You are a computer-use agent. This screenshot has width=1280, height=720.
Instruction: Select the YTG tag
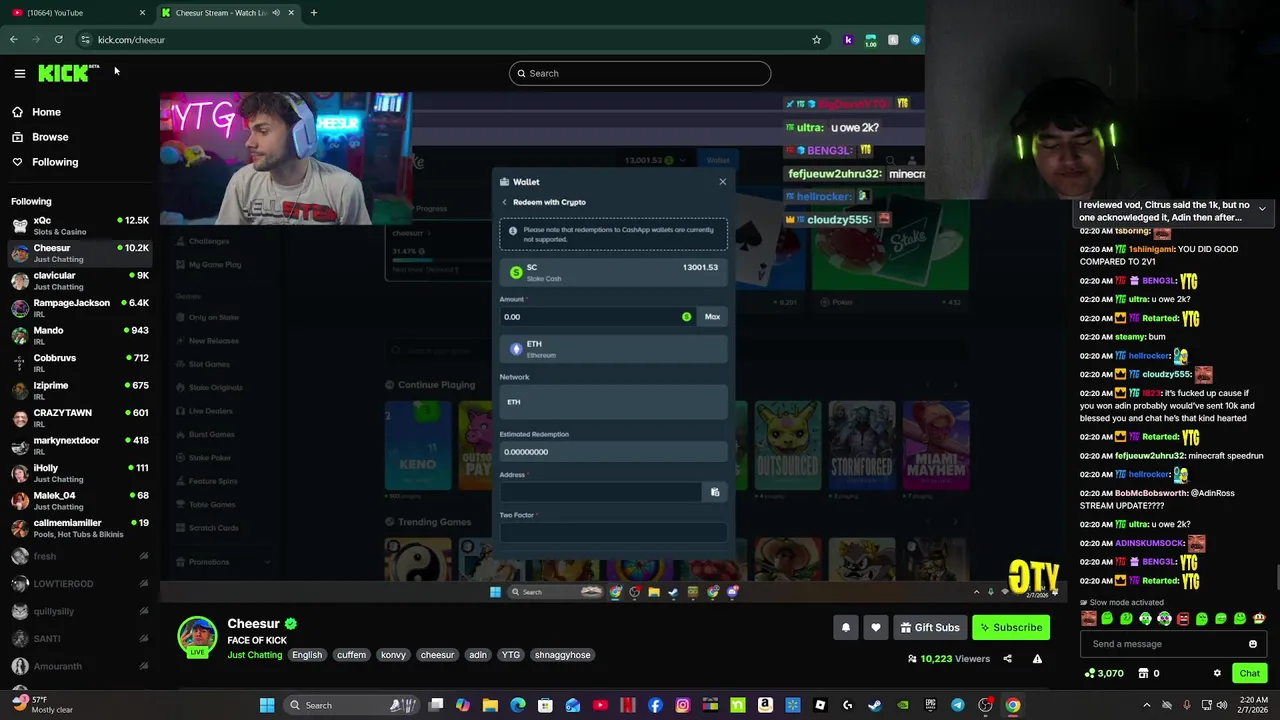pos(511,655)
